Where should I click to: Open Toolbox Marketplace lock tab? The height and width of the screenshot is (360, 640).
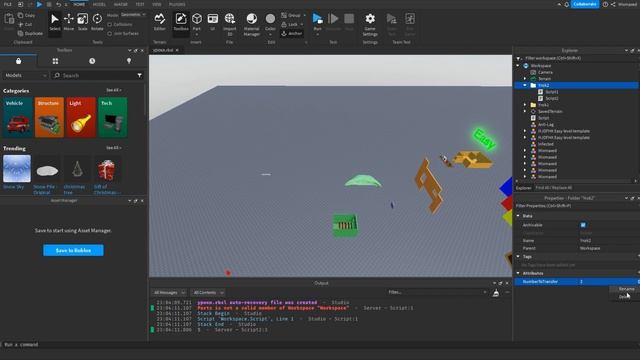pyautogui.click(x=18, y=61)
